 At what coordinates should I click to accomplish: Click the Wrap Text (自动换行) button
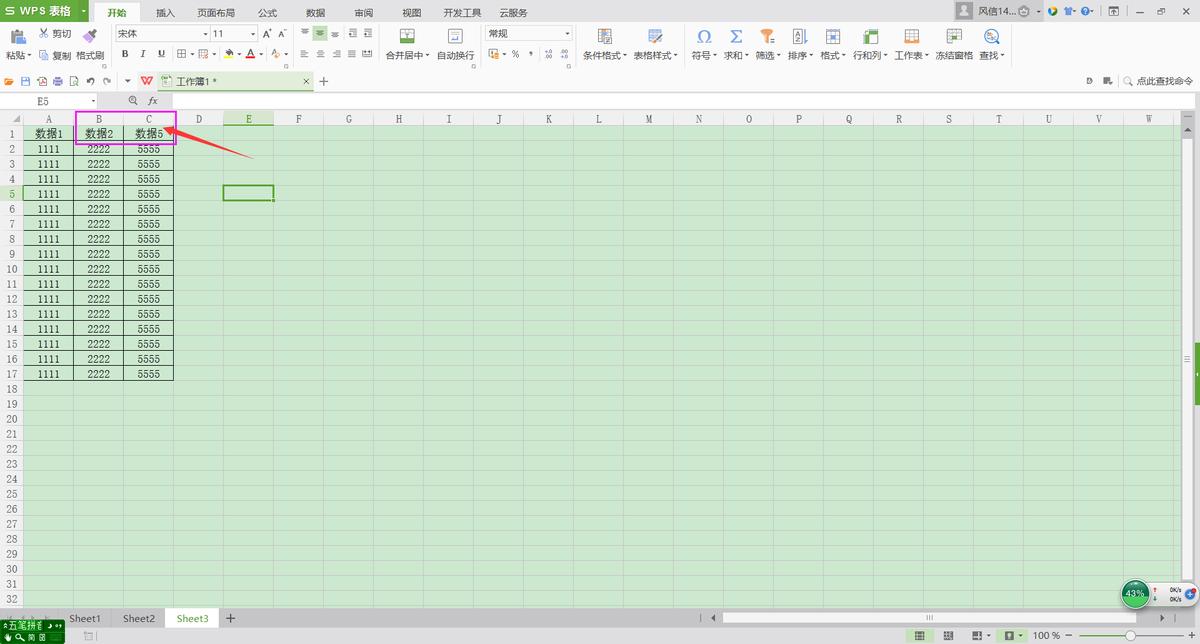[455, 44]
